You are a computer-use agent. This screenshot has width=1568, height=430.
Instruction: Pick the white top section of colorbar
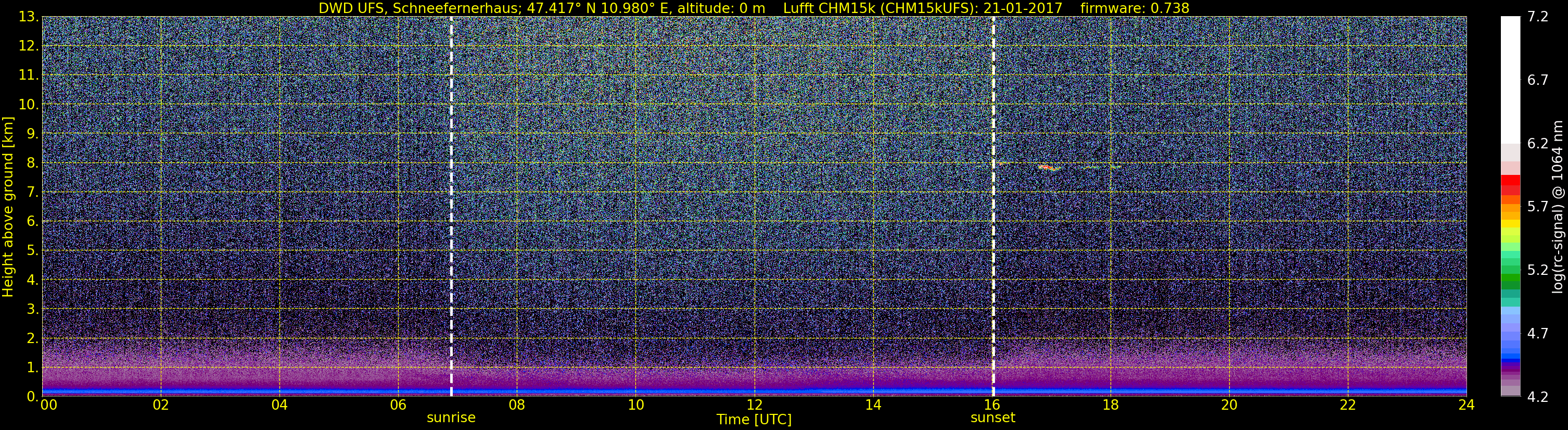tap(1510, 80)
